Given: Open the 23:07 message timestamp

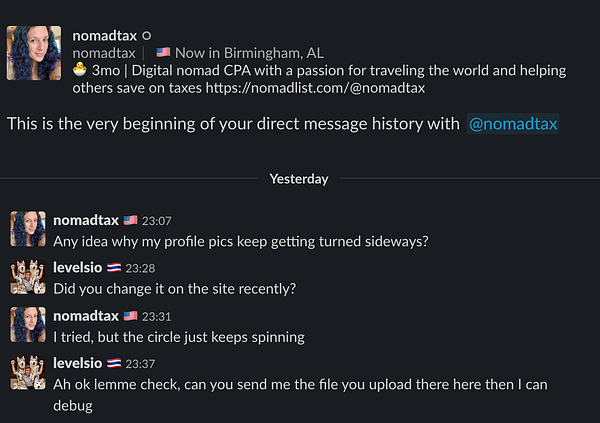Looking at the screenshot, I should point(155,219).
